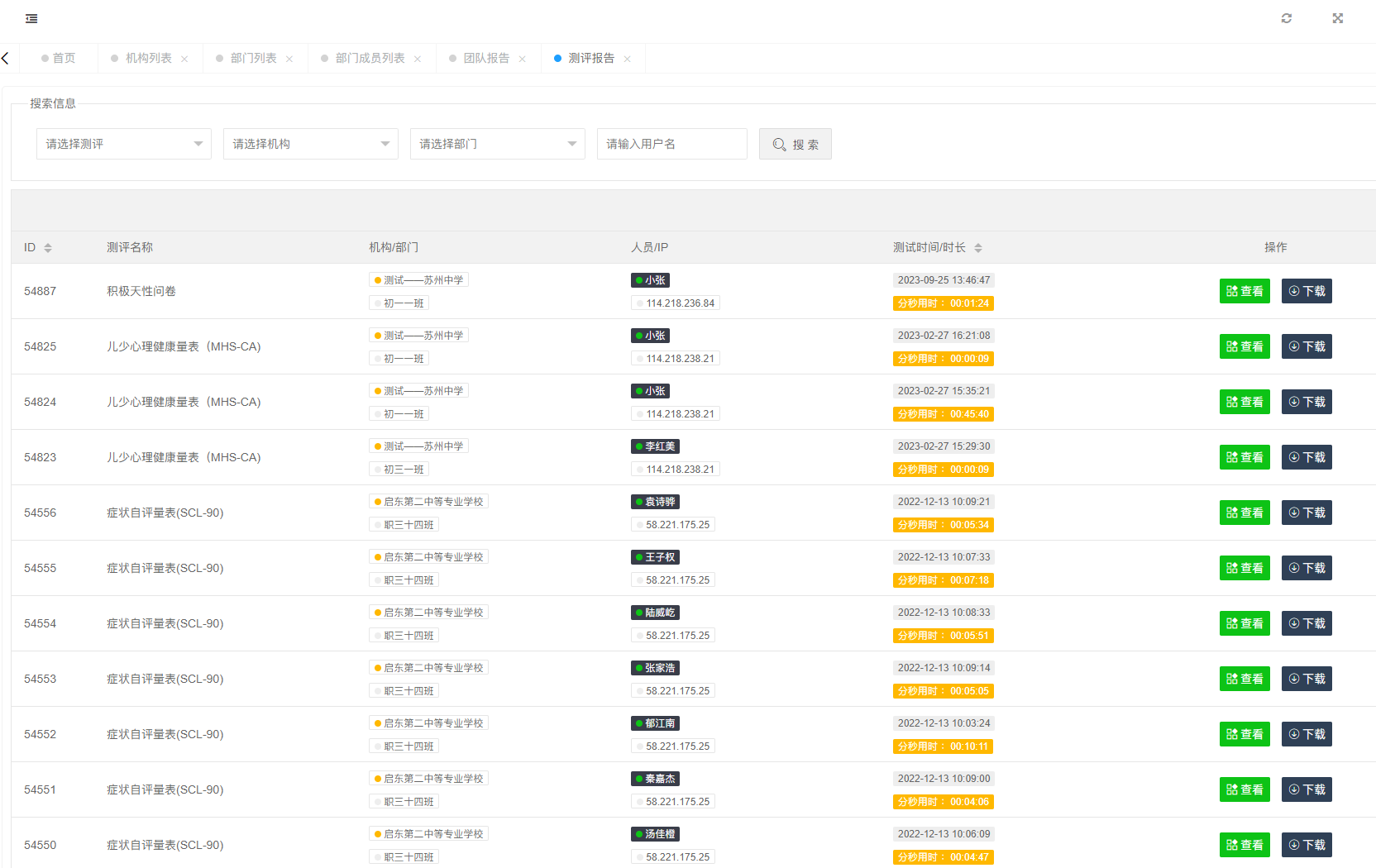Click duration tag 00:45:40

(943, 414)
